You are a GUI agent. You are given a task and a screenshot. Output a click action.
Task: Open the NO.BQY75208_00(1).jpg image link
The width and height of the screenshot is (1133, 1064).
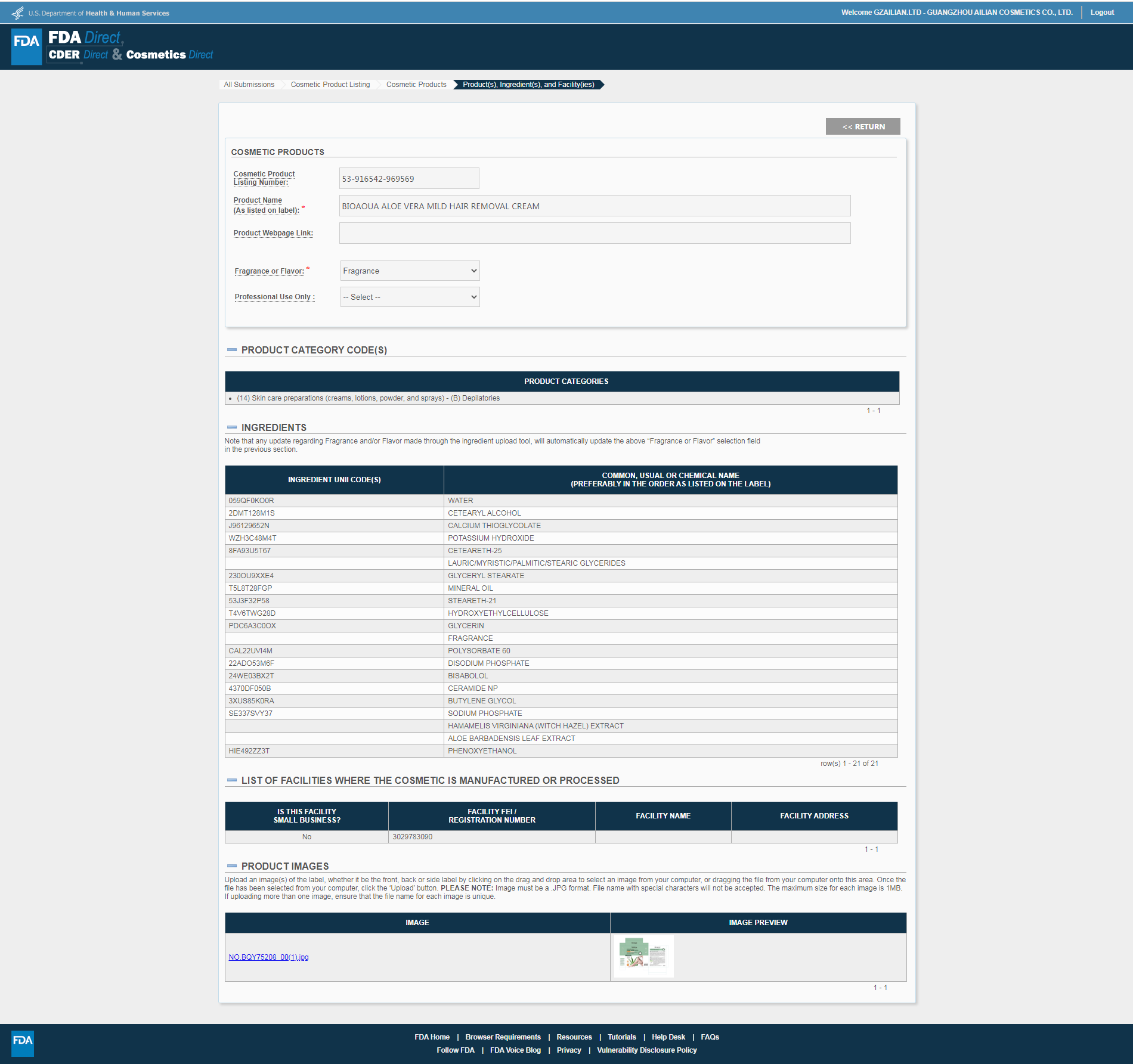[268, 957]
